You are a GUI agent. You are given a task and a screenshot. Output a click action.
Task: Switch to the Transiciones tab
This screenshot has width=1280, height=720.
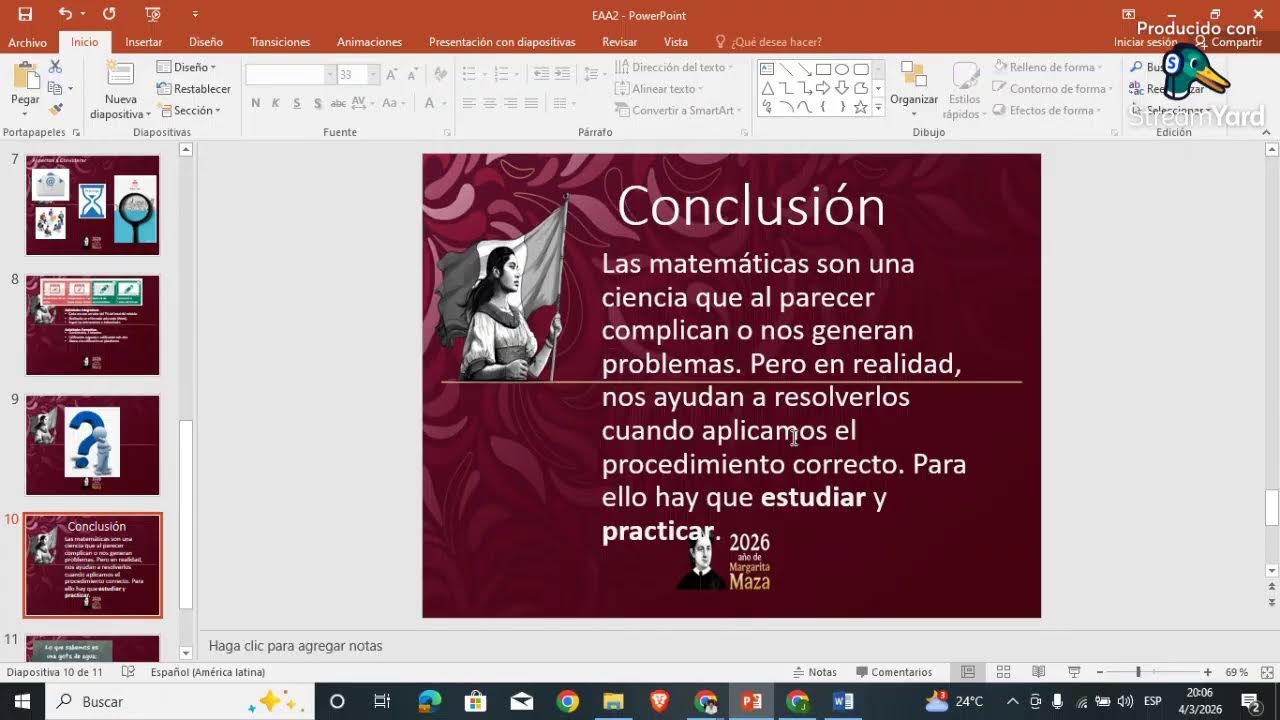pyautogui.click(x=280, y=42)
